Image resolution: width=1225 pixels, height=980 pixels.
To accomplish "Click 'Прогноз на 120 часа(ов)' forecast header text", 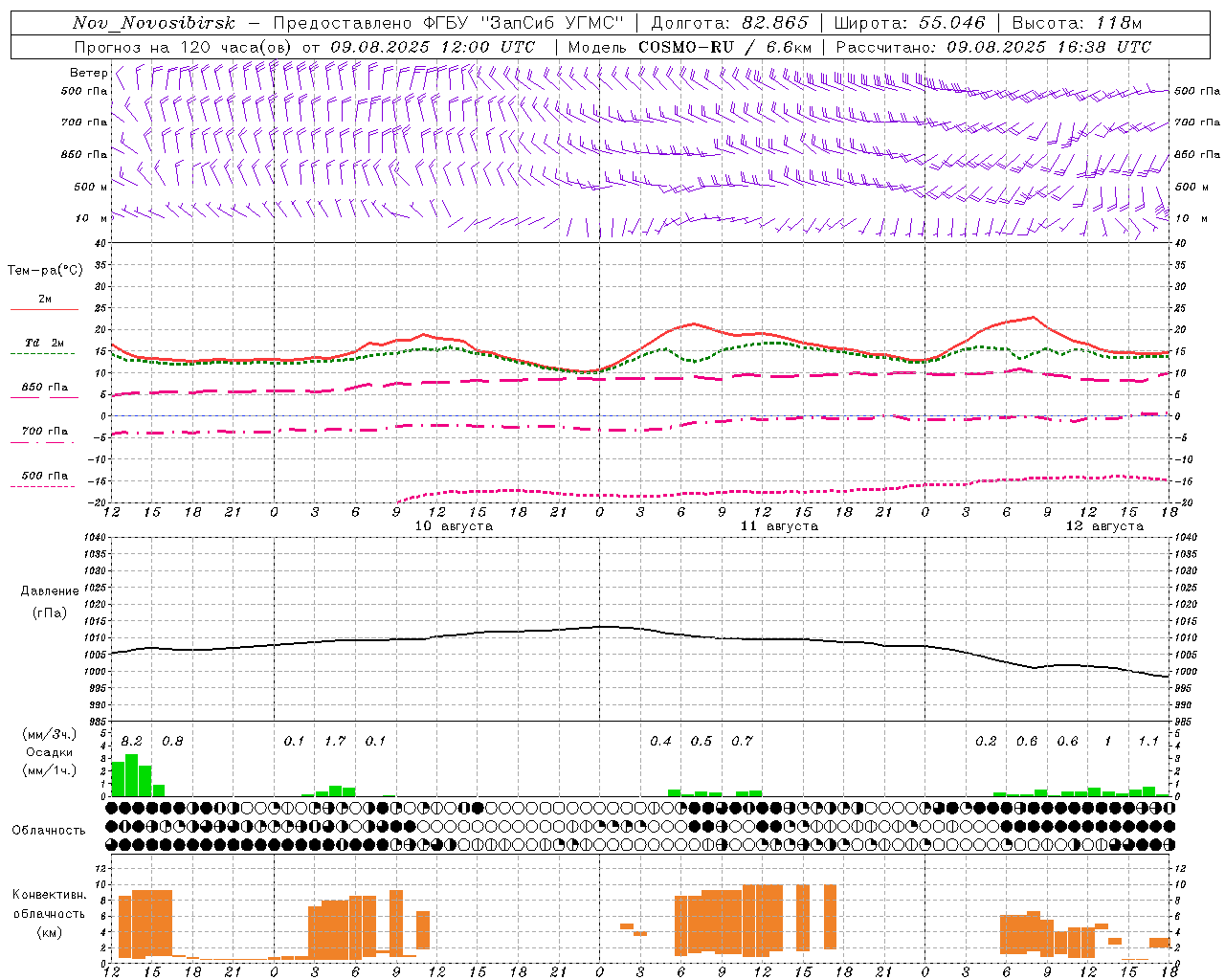I will tap(185, 47).
